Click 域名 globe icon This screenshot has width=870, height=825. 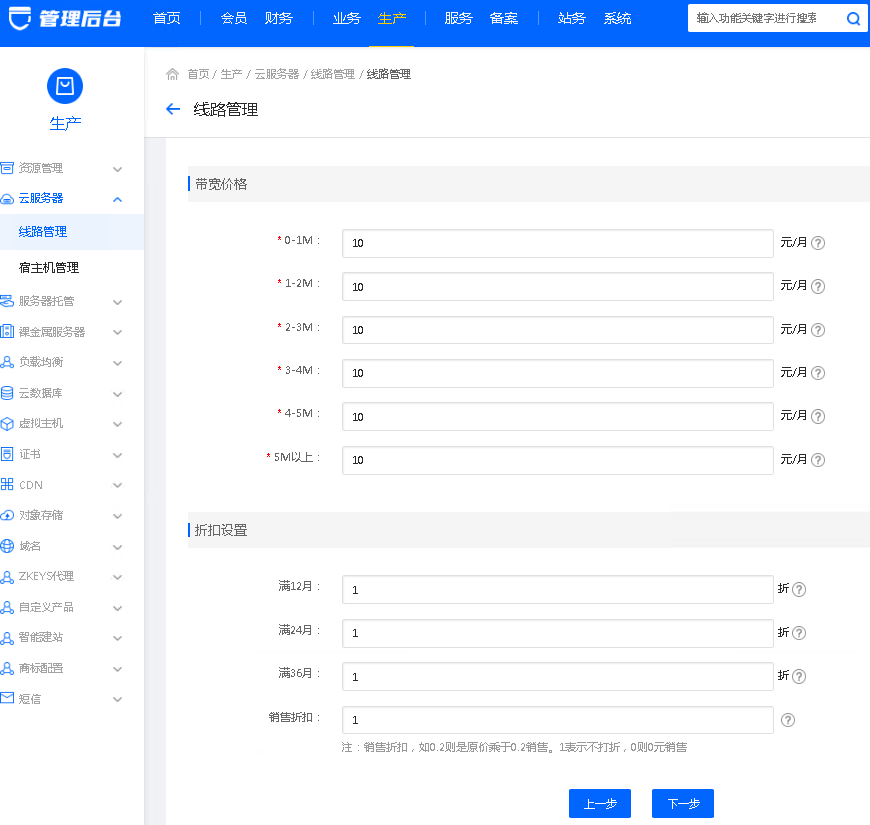(x=7, y=546)
